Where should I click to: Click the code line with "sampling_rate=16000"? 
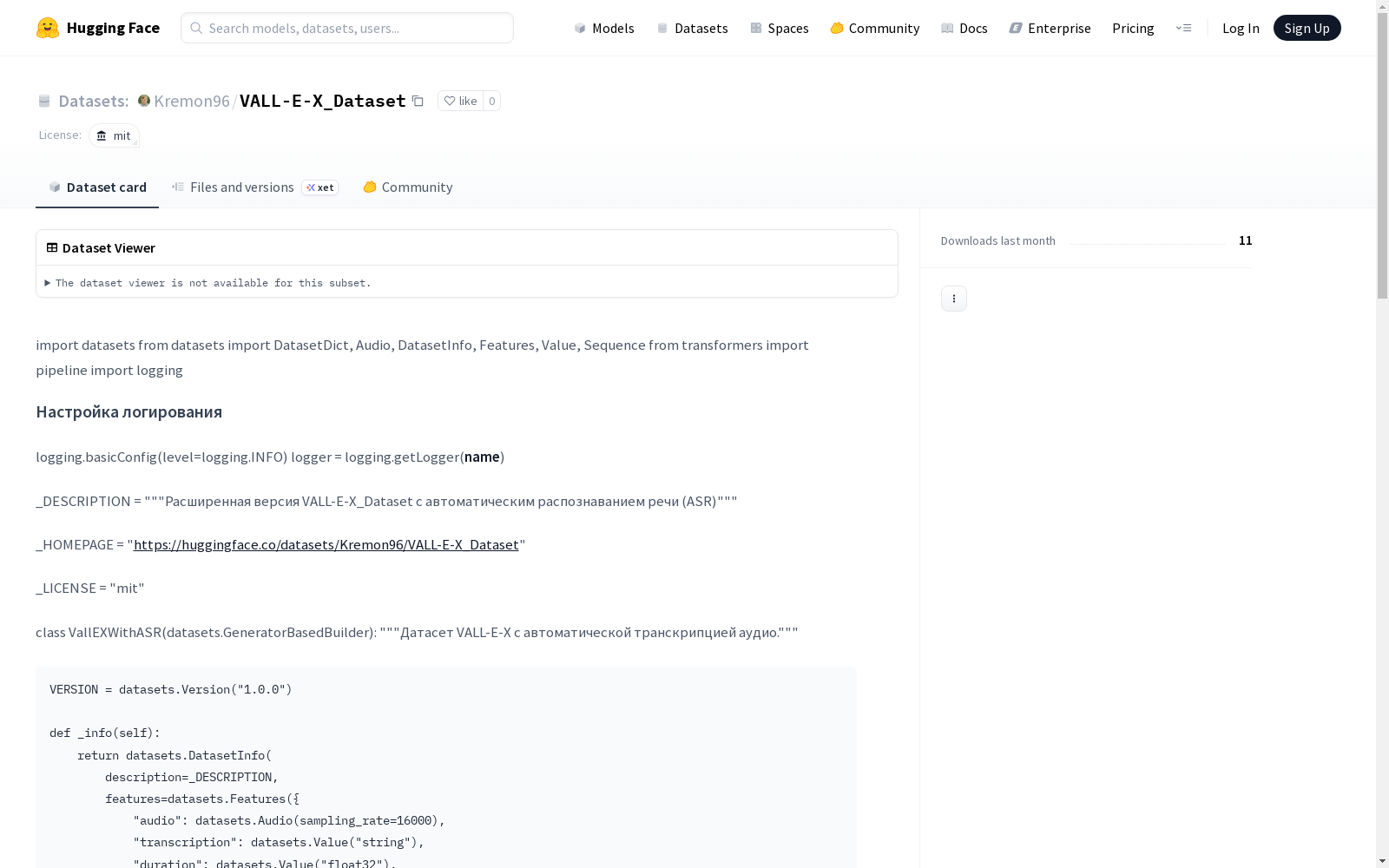289,820
